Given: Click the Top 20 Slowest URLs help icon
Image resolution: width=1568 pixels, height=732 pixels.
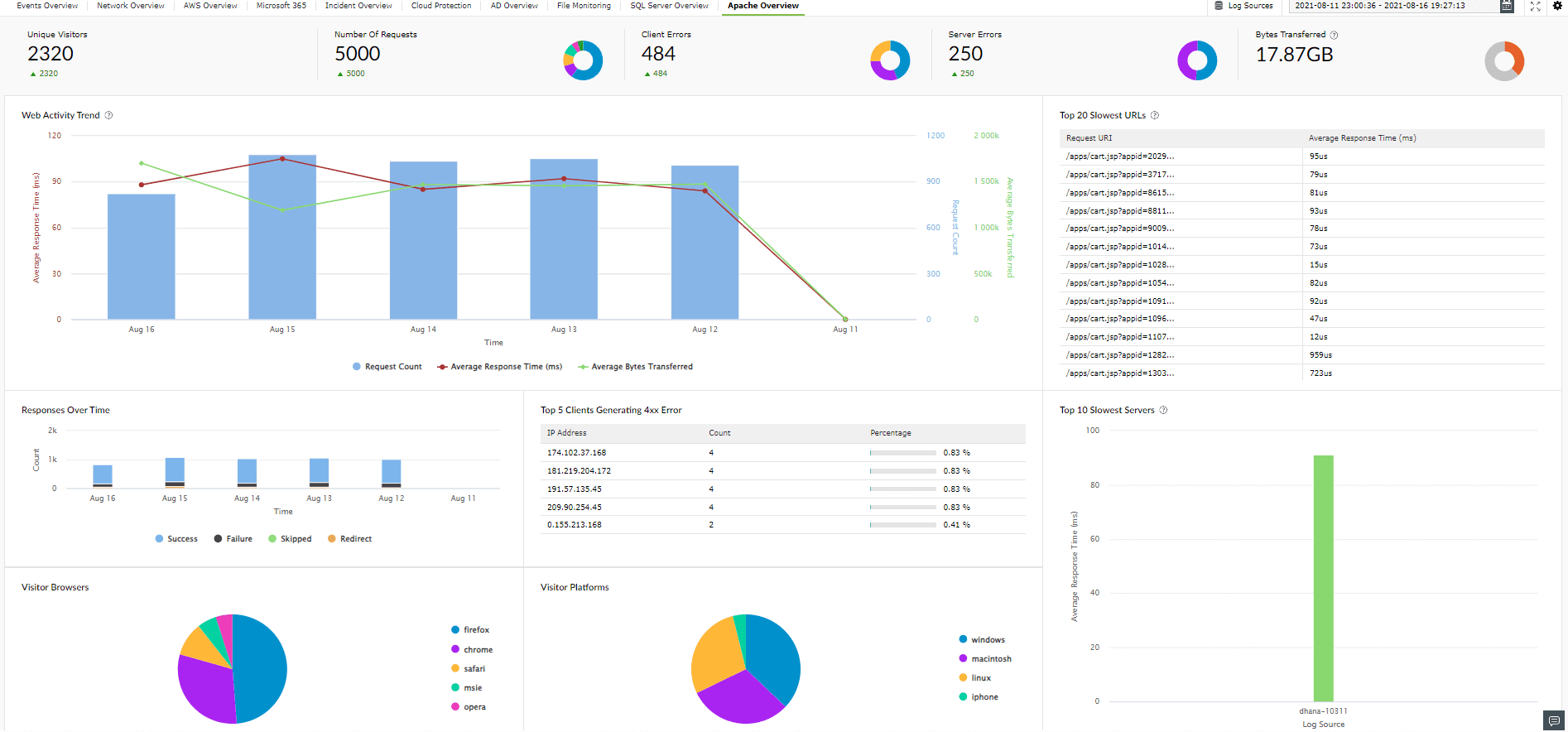Looking at the screenshot, I should point(1155,115).
